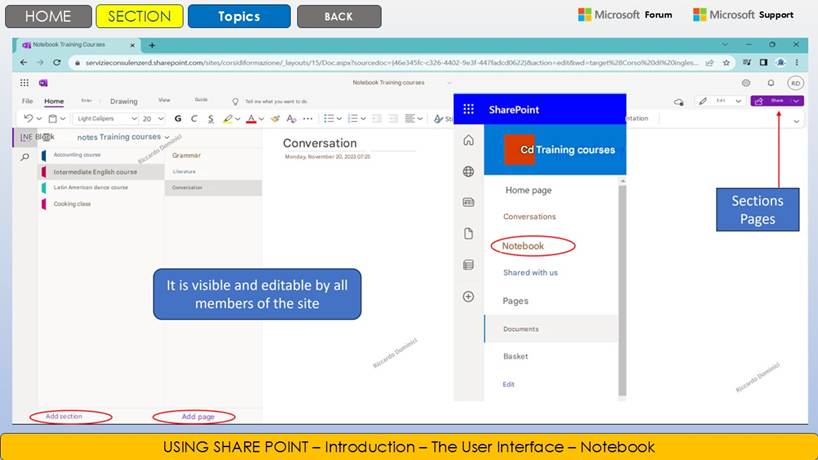
Task: Open the File menu tab
Action: tap(27, 101)
